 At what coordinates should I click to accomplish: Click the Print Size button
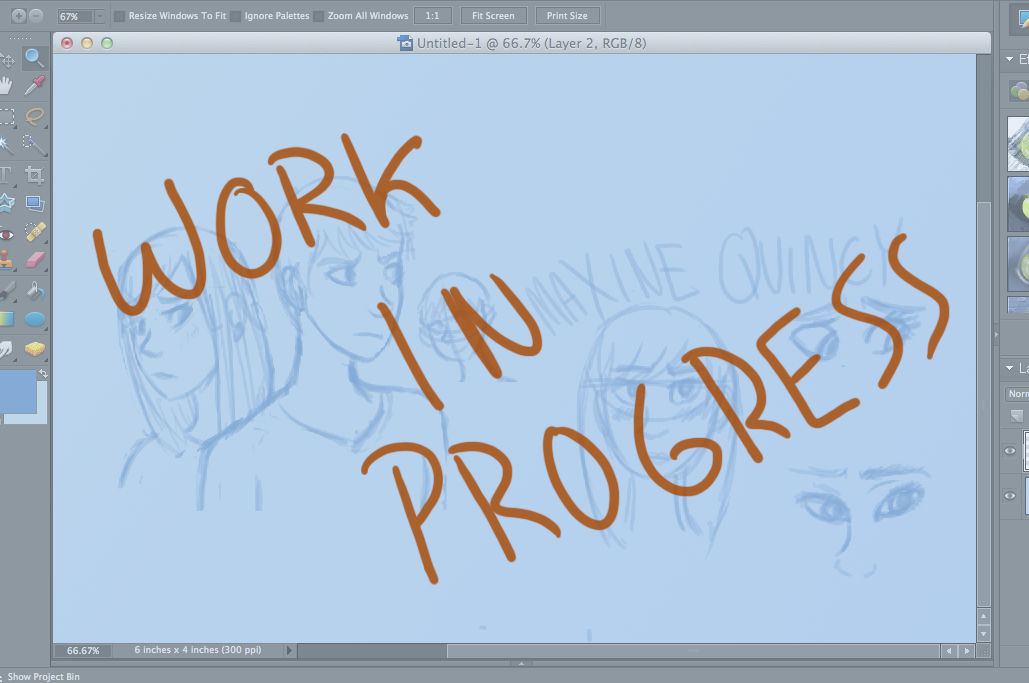click(568, 16)
